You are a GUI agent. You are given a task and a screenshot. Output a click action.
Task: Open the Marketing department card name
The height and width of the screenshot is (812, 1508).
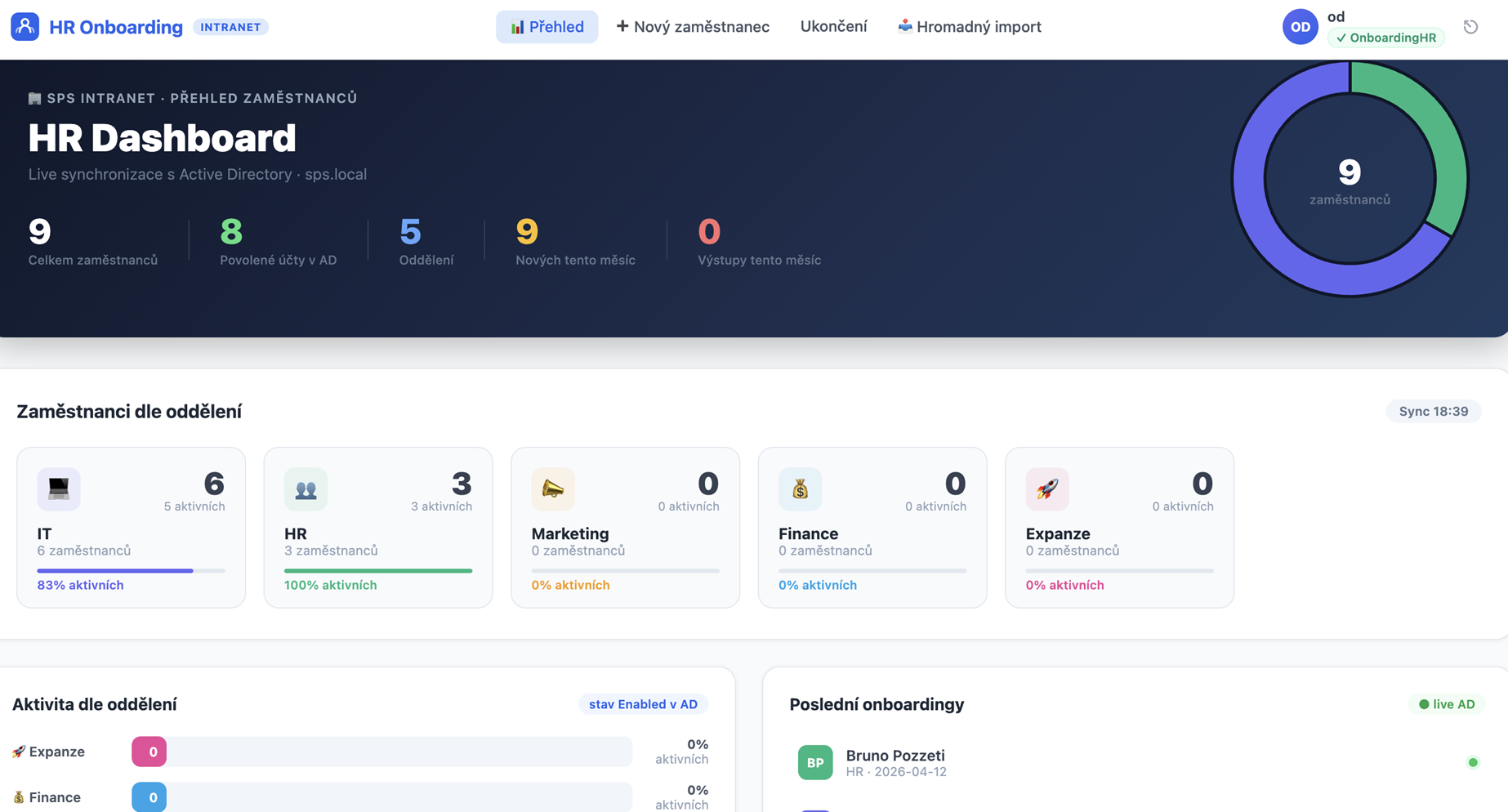point(570,533)
